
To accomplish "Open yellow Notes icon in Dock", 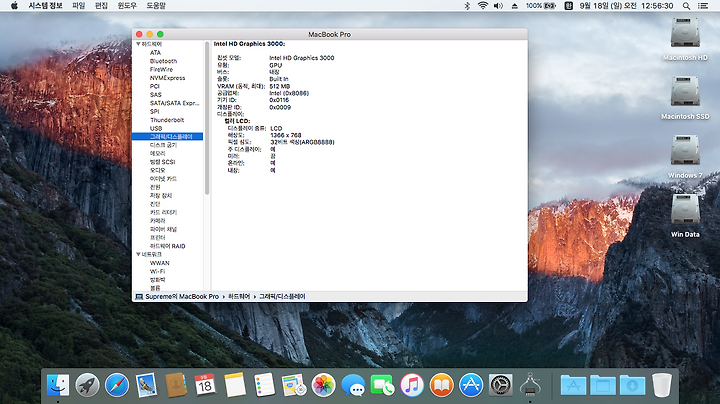I will point(235,385).
